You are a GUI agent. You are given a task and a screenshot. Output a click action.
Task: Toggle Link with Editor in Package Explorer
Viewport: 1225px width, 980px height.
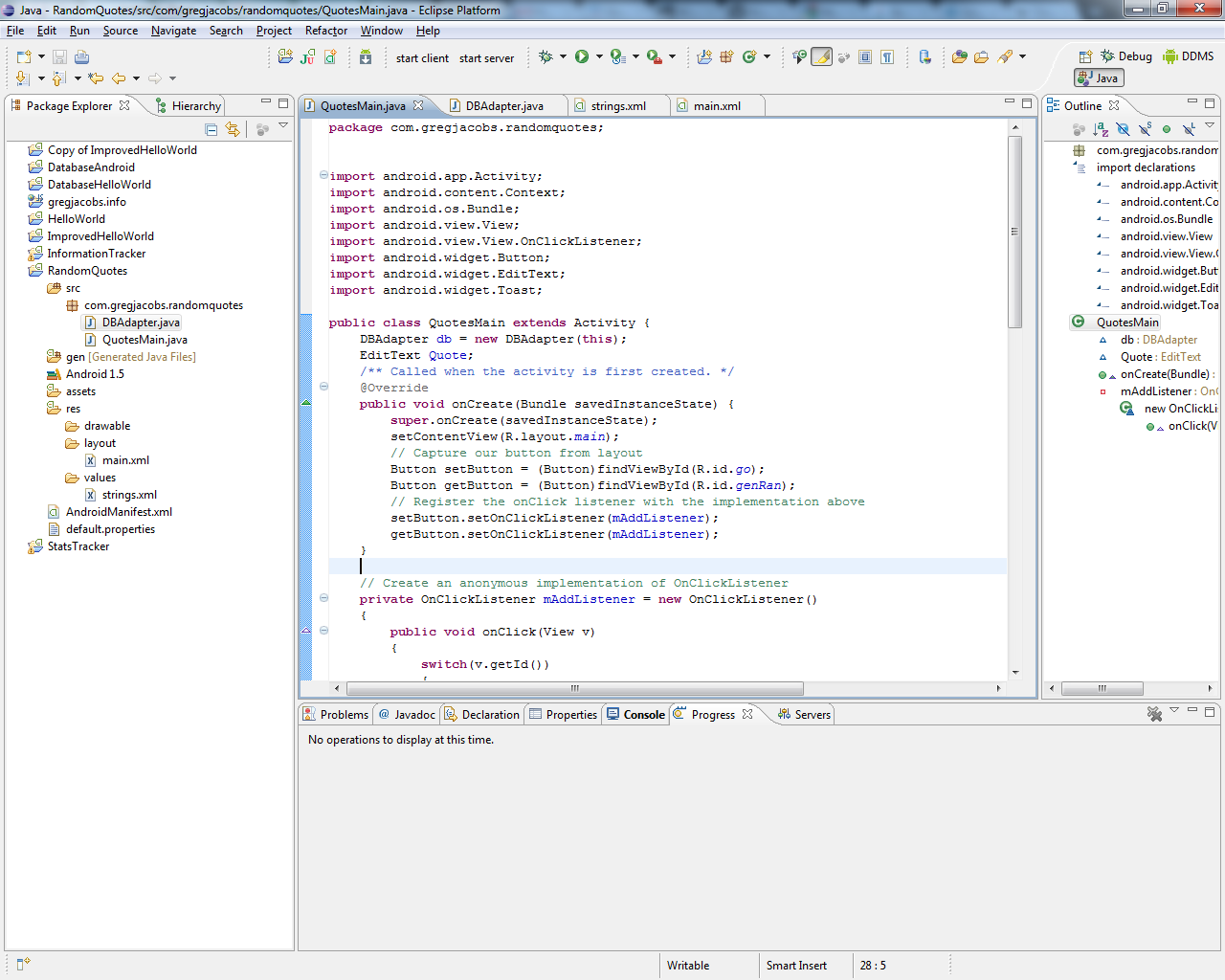pos(233,130)
